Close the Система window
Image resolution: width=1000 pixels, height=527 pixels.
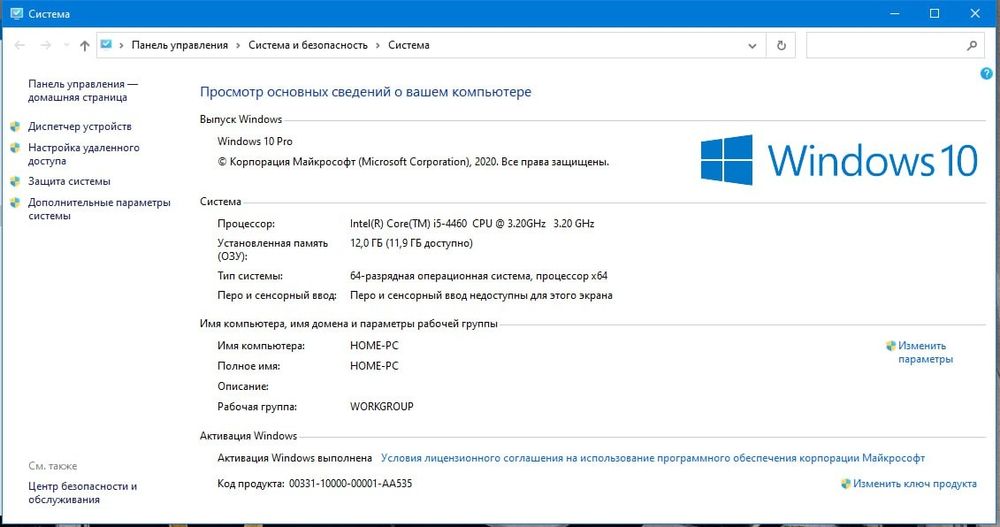975,13
